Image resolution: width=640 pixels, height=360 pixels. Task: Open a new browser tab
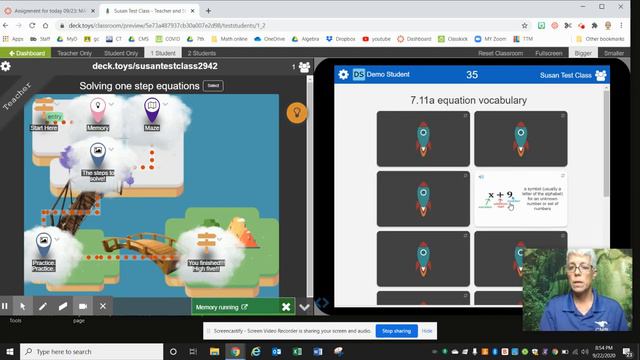(209, 11)
